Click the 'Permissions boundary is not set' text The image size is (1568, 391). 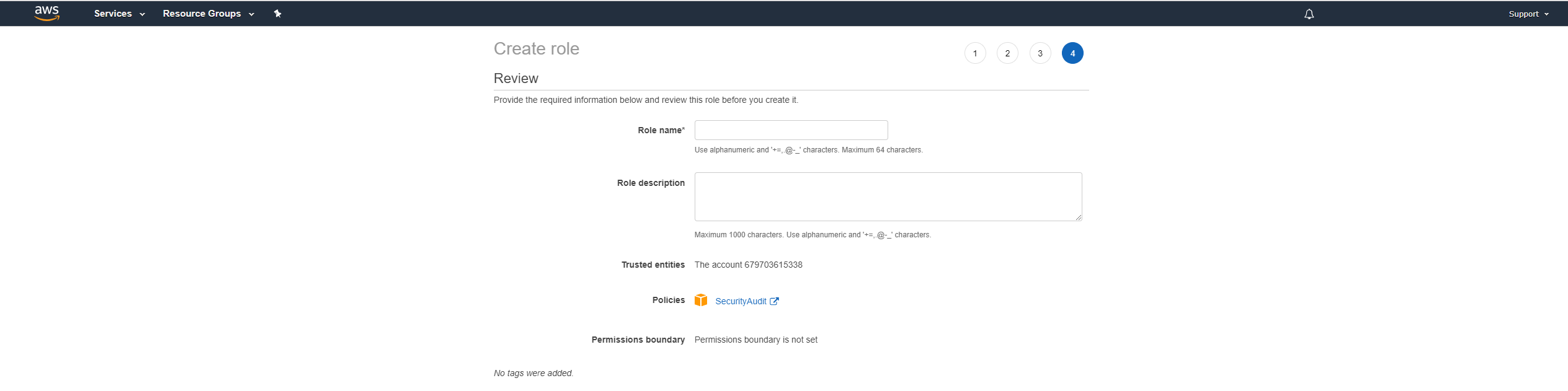755,340
